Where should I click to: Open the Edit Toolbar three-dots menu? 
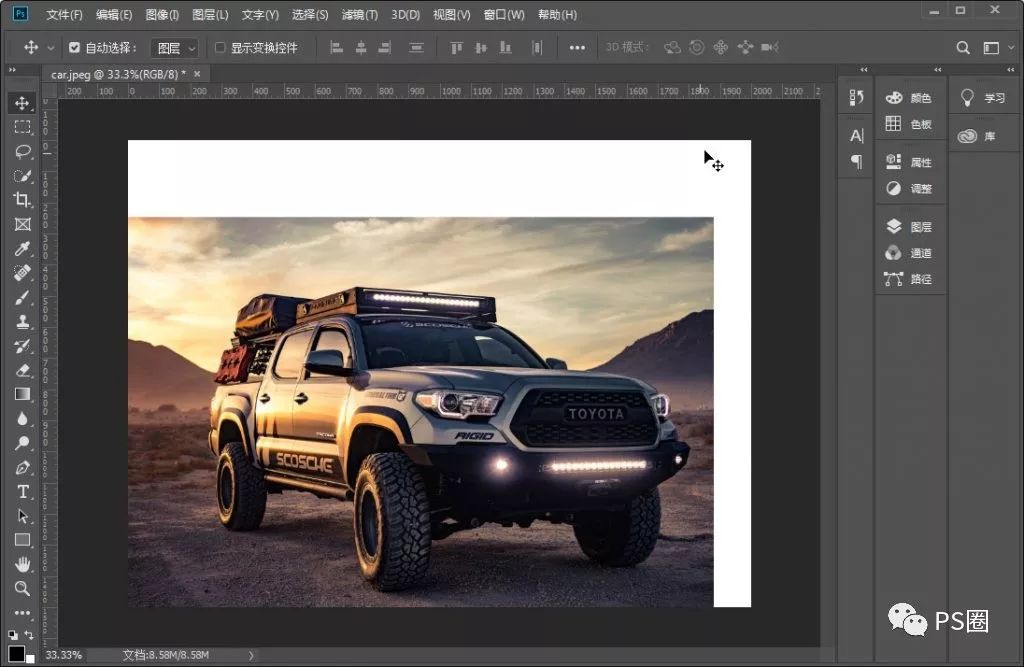(22, 612)
